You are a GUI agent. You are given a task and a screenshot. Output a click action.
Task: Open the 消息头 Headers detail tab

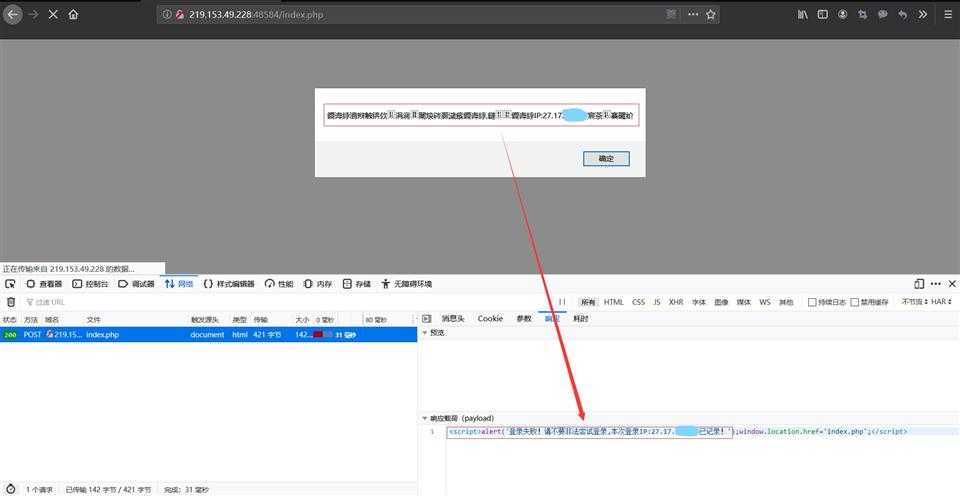(x=454, y=318)
